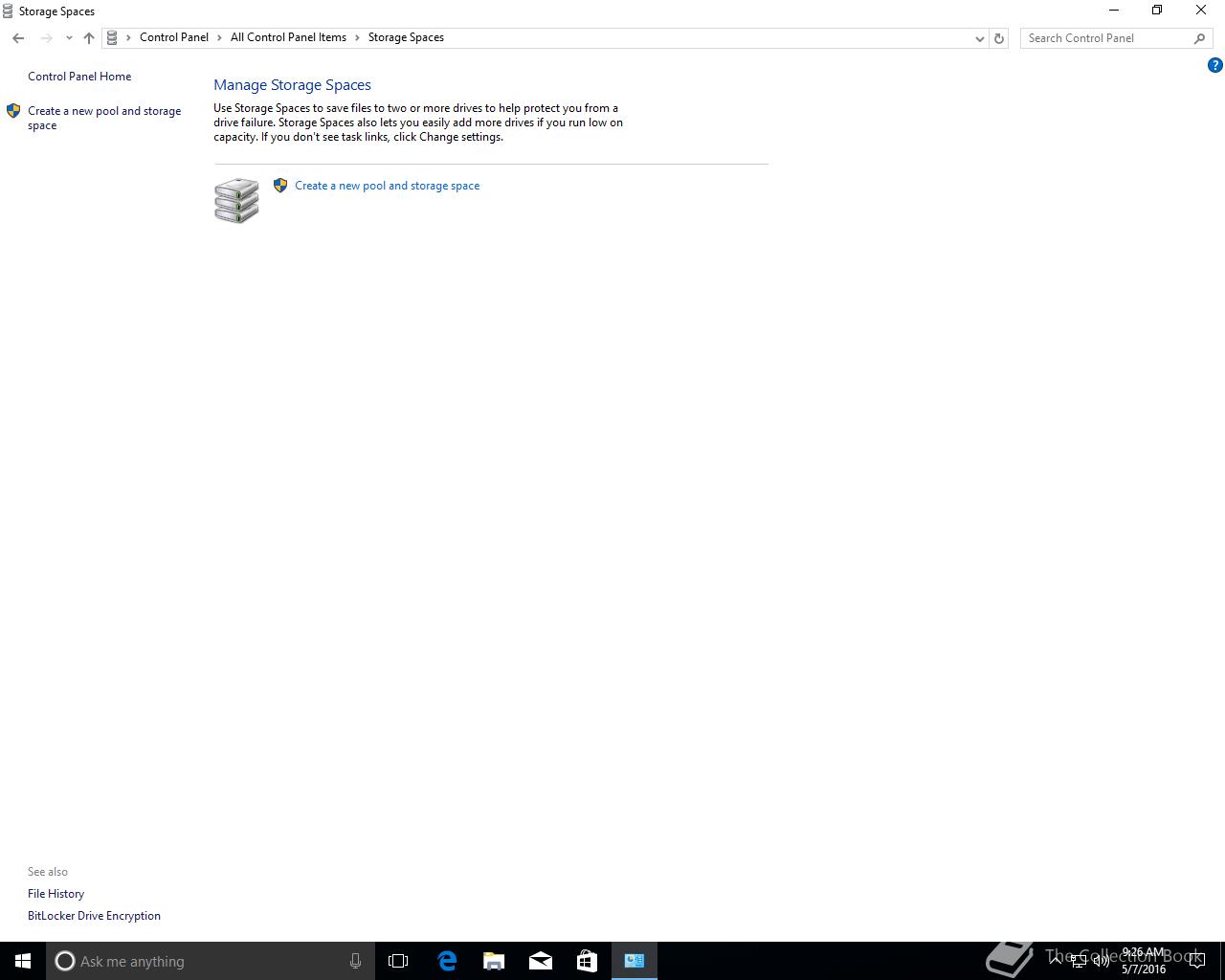
Task: Open Help with the question mark icon
Action: pyautogui.click(x=1214, y=65)
